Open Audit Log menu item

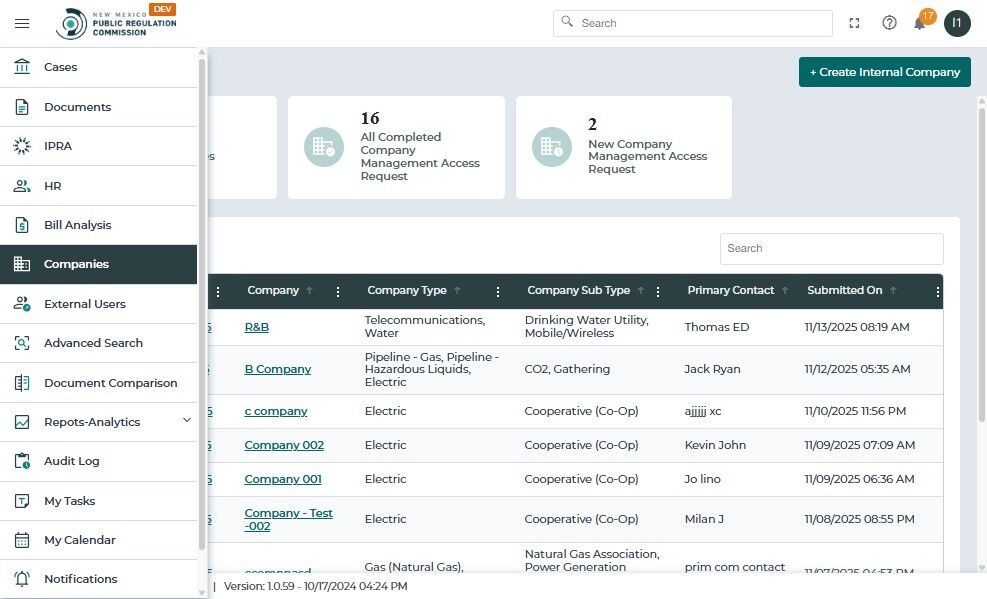pos(98,461)
